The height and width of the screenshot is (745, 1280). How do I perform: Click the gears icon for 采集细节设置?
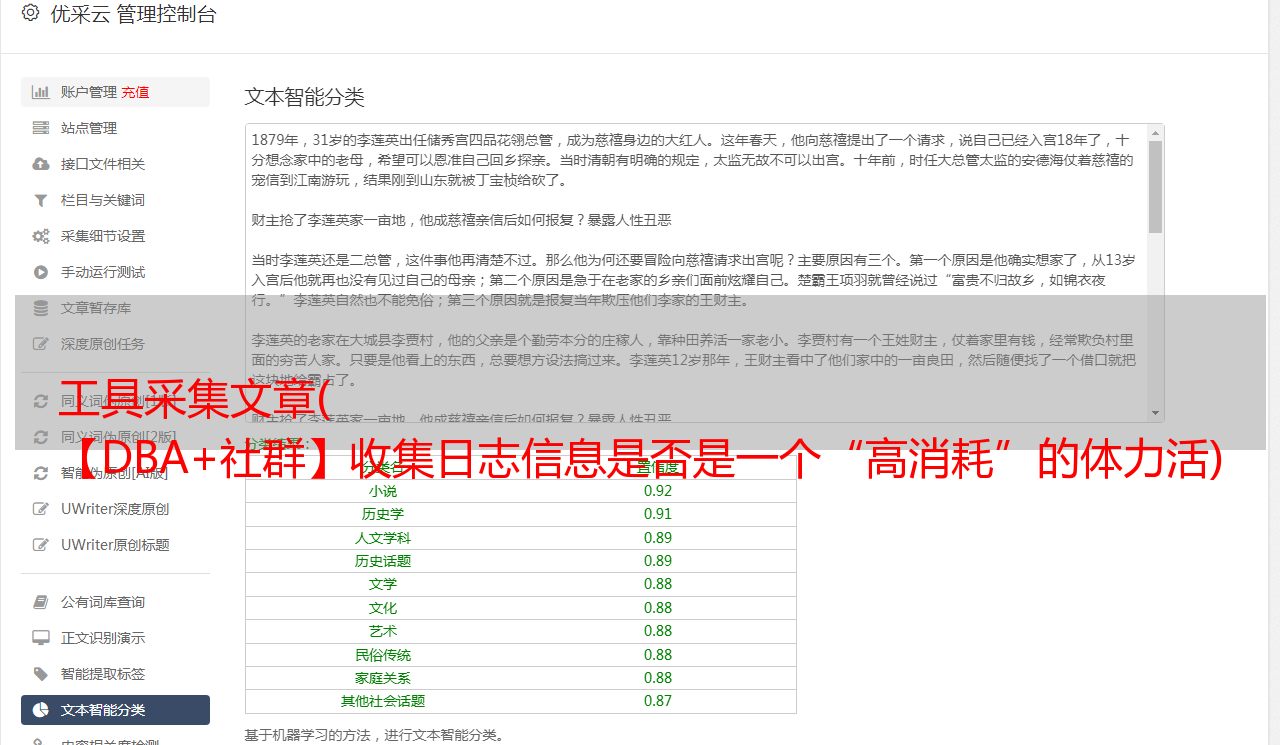41,236
